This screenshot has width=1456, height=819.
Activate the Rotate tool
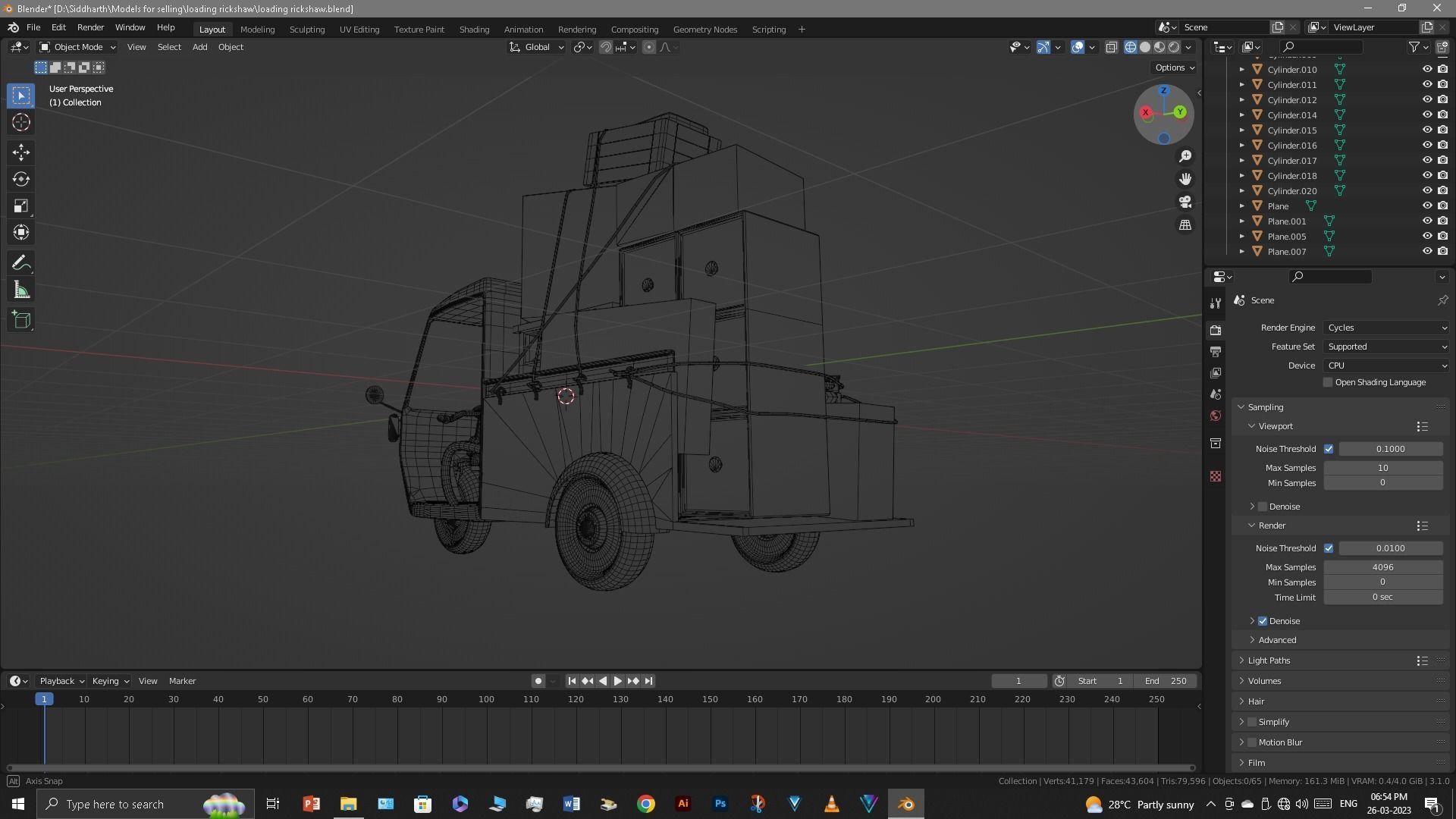pyautogui.click(x=21, y=179)
